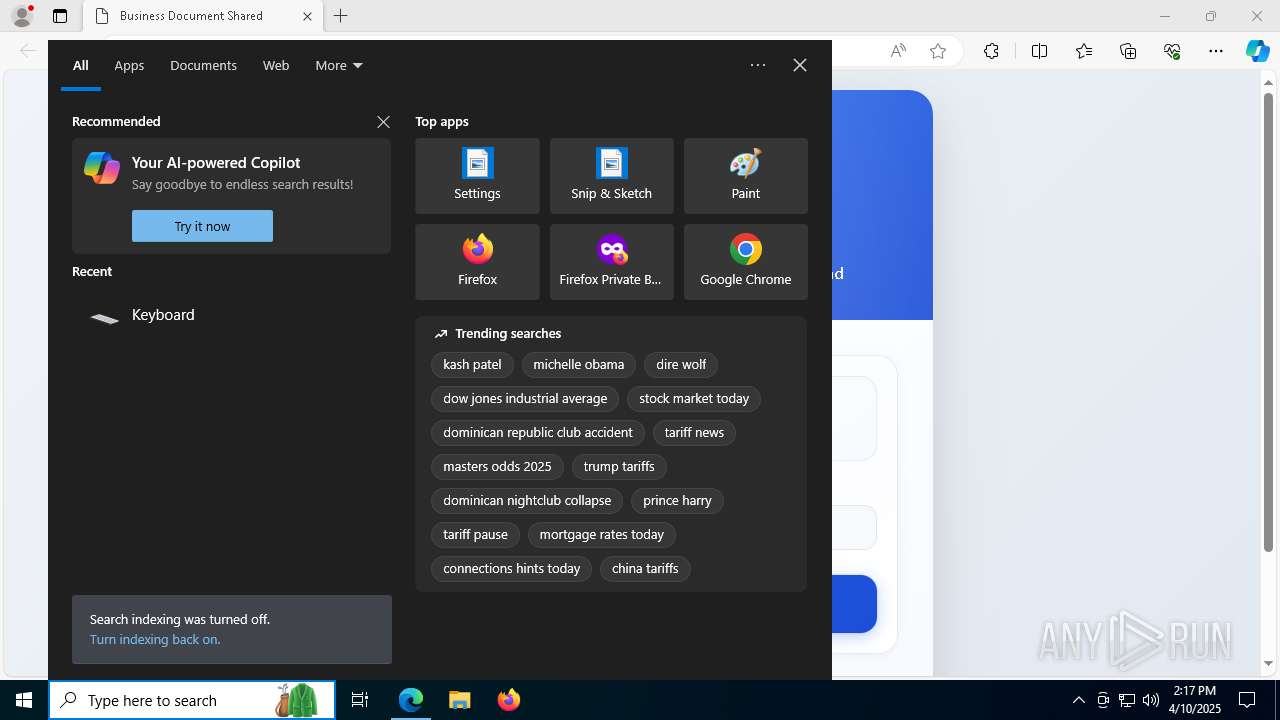Open Edge Settings and more menu
The height and width of the screenshot is (720, 1280).
(1216, 51)
